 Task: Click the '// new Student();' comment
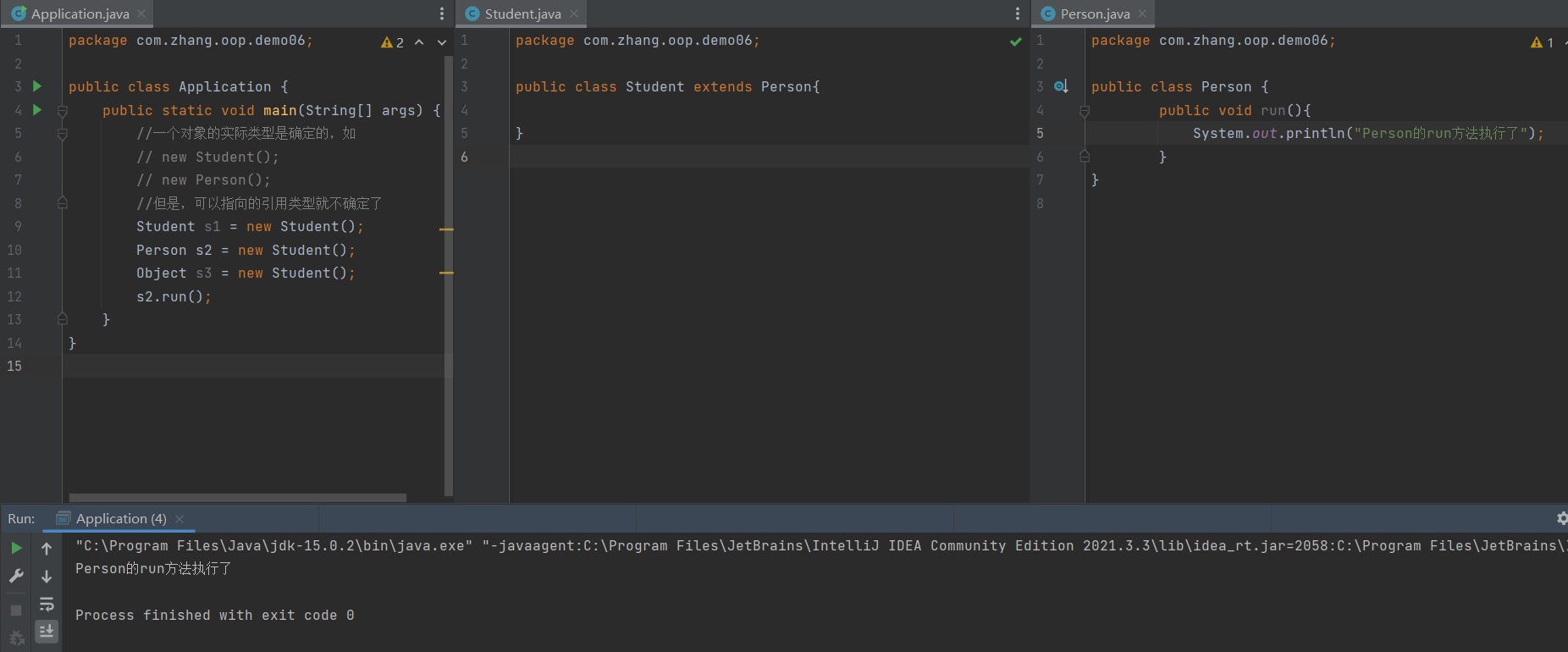[x=207, y=157]
